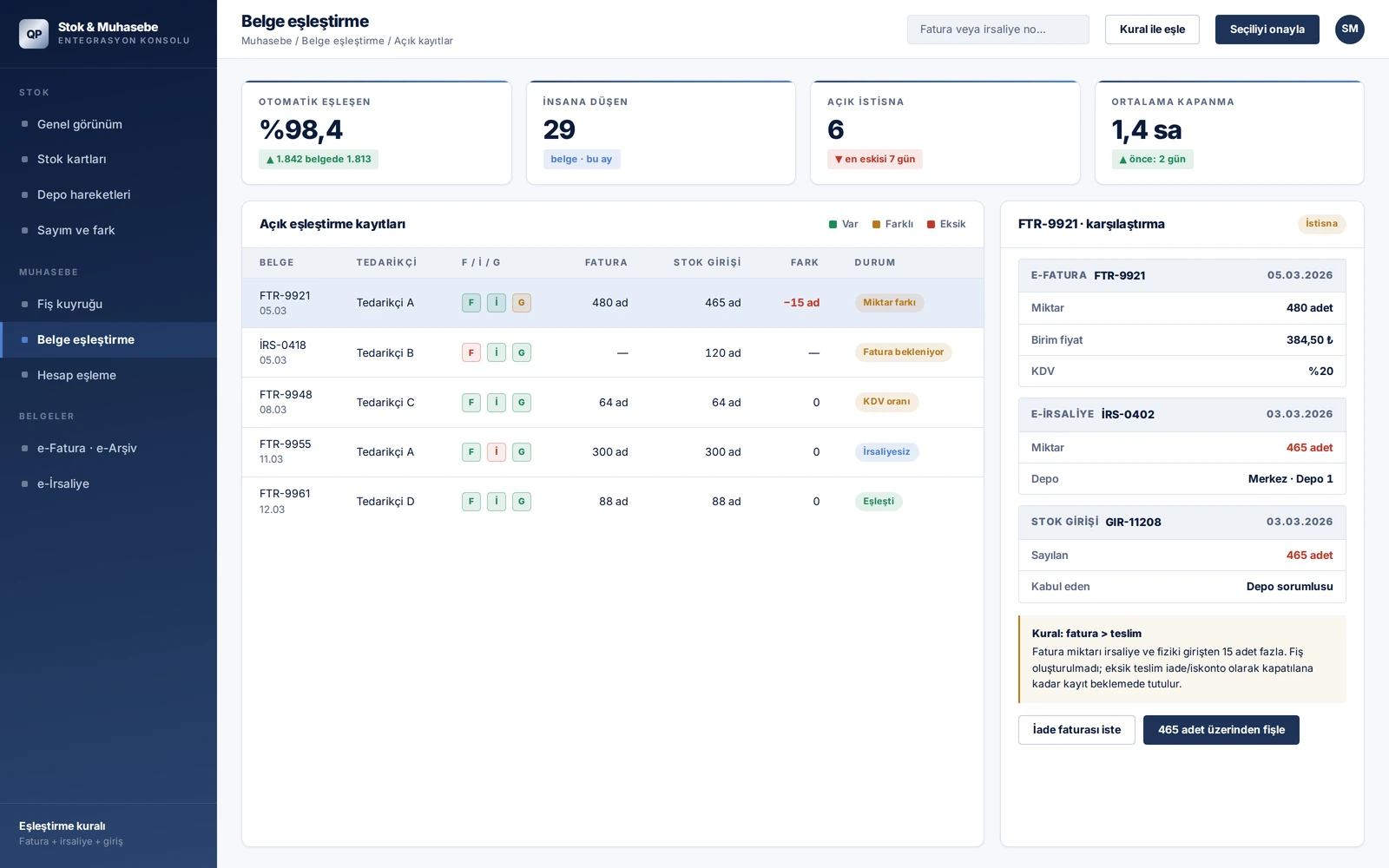Viewport: 1389px width, 868px height.
Task: Select Sayım ve fark menu item
Action: [x=109, y=230]
